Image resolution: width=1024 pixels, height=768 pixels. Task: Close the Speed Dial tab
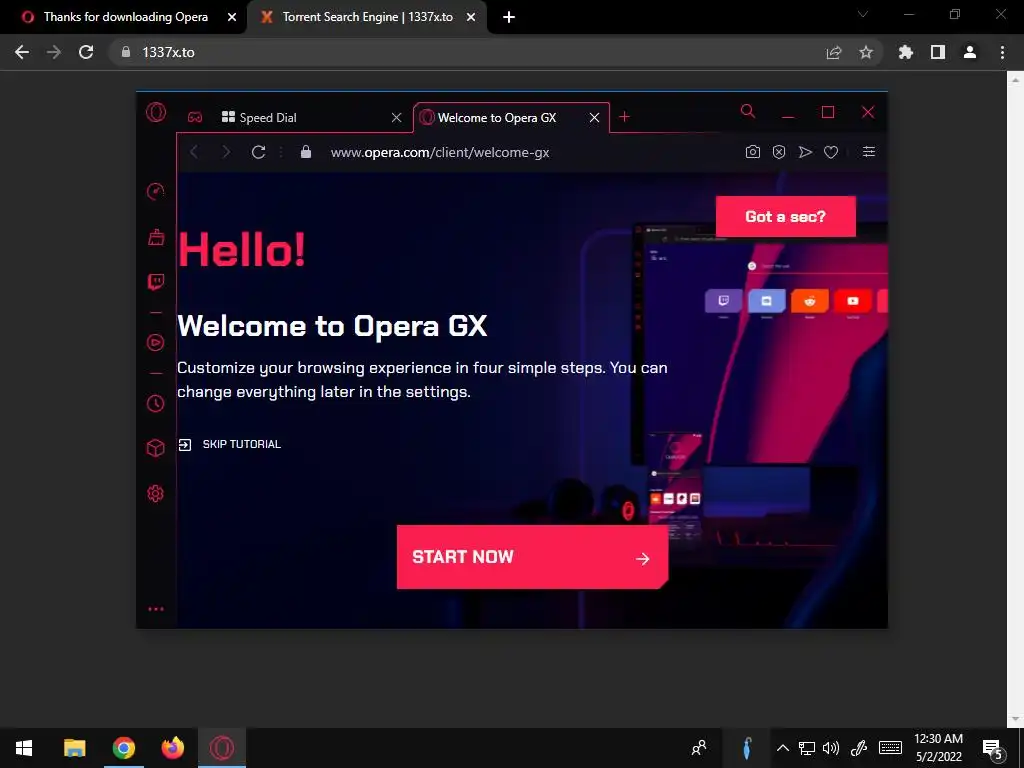coord(396,118)
